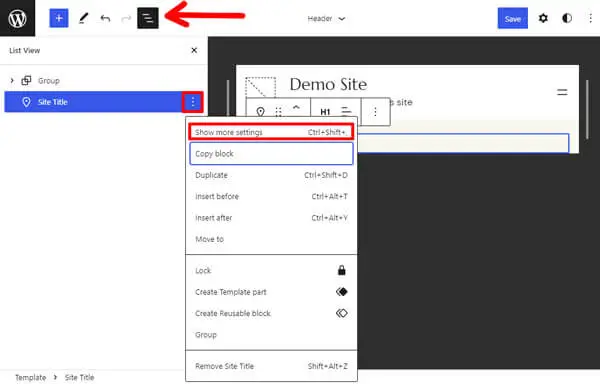Click the Site Title pin icon in List View
Screen dimensions: 600x384
26,102
